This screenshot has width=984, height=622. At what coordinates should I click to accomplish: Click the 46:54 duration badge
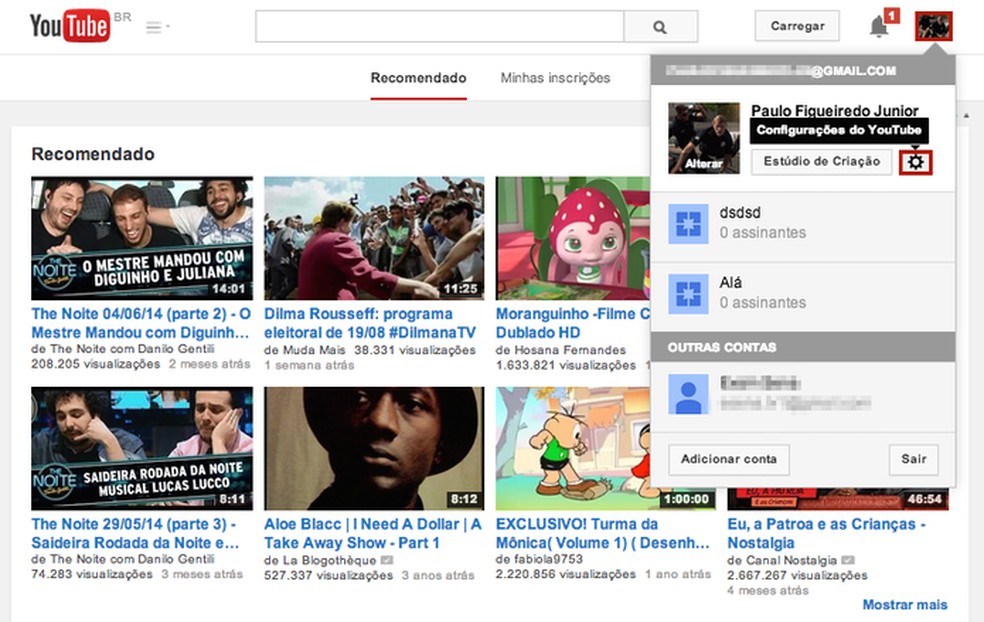point(924,499)
